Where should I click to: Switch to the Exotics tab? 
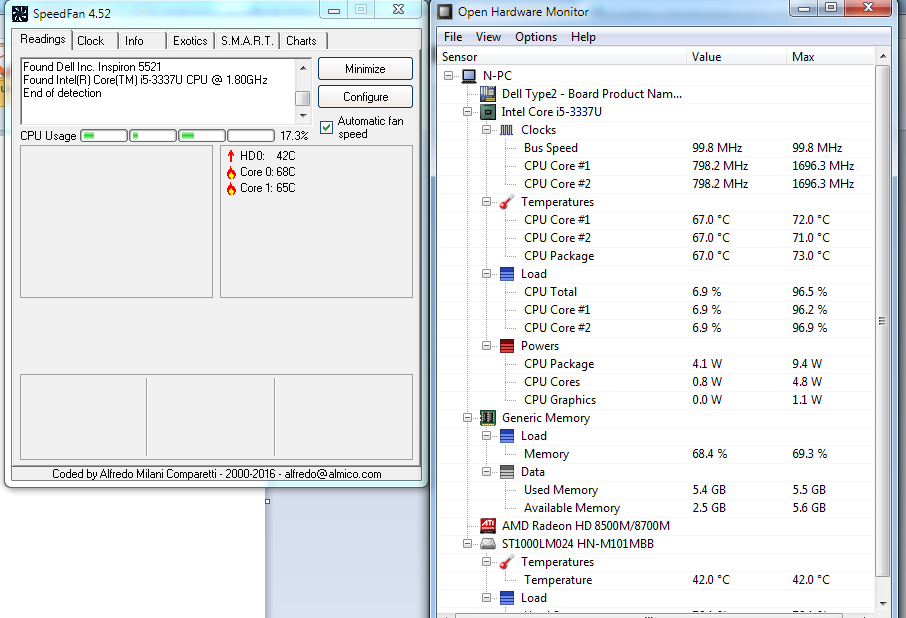click(x=190, y=41)
